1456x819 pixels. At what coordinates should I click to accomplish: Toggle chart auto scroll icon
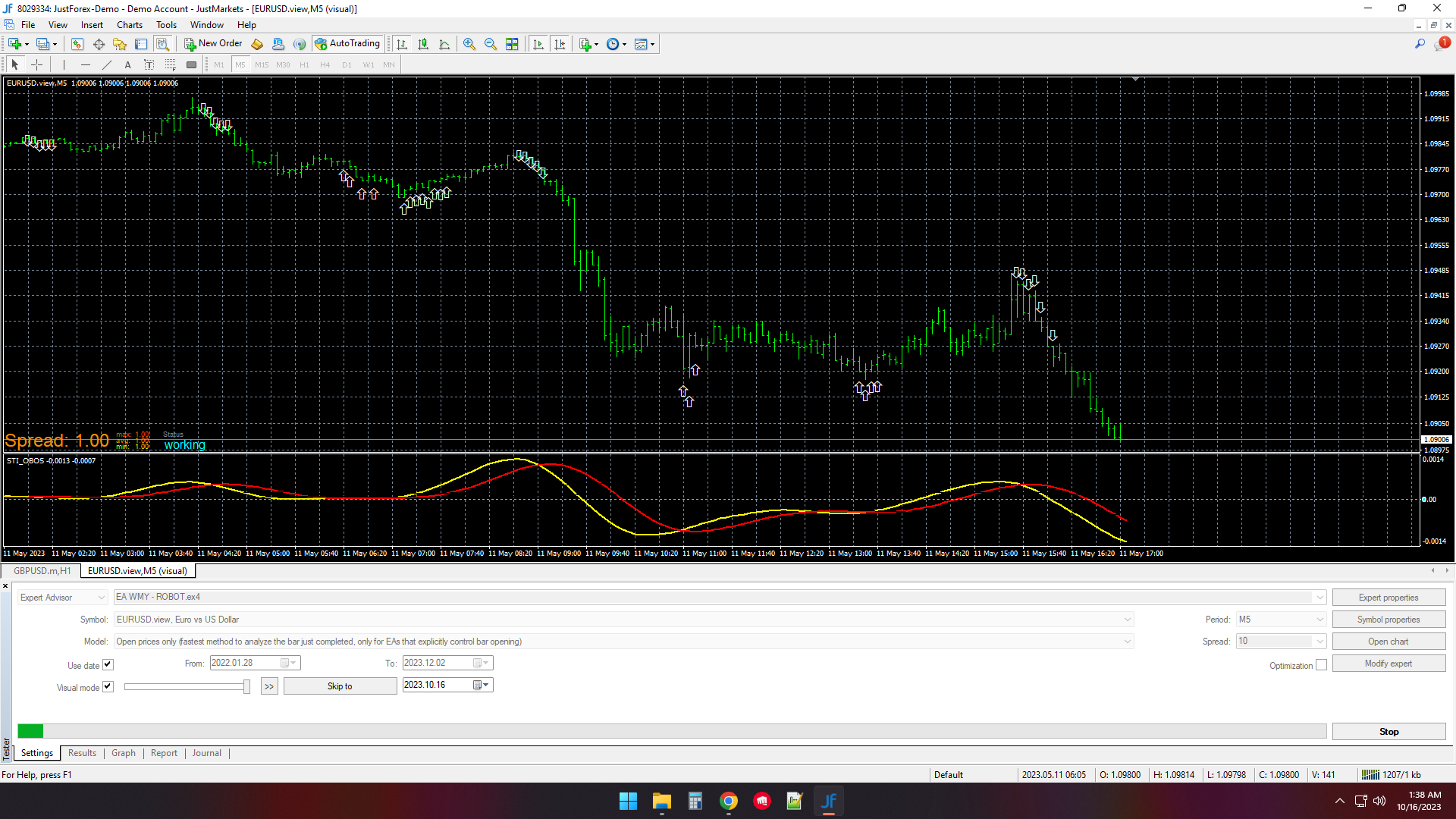tap(538, 44)
